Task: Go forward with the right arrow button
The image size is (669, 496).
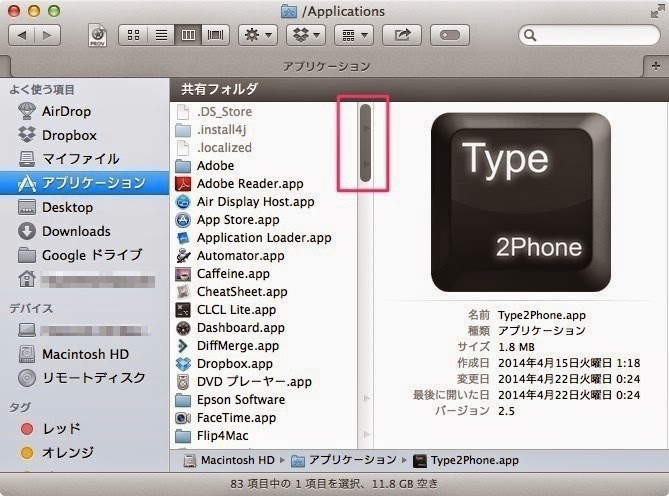Action: tap(47, 35)
